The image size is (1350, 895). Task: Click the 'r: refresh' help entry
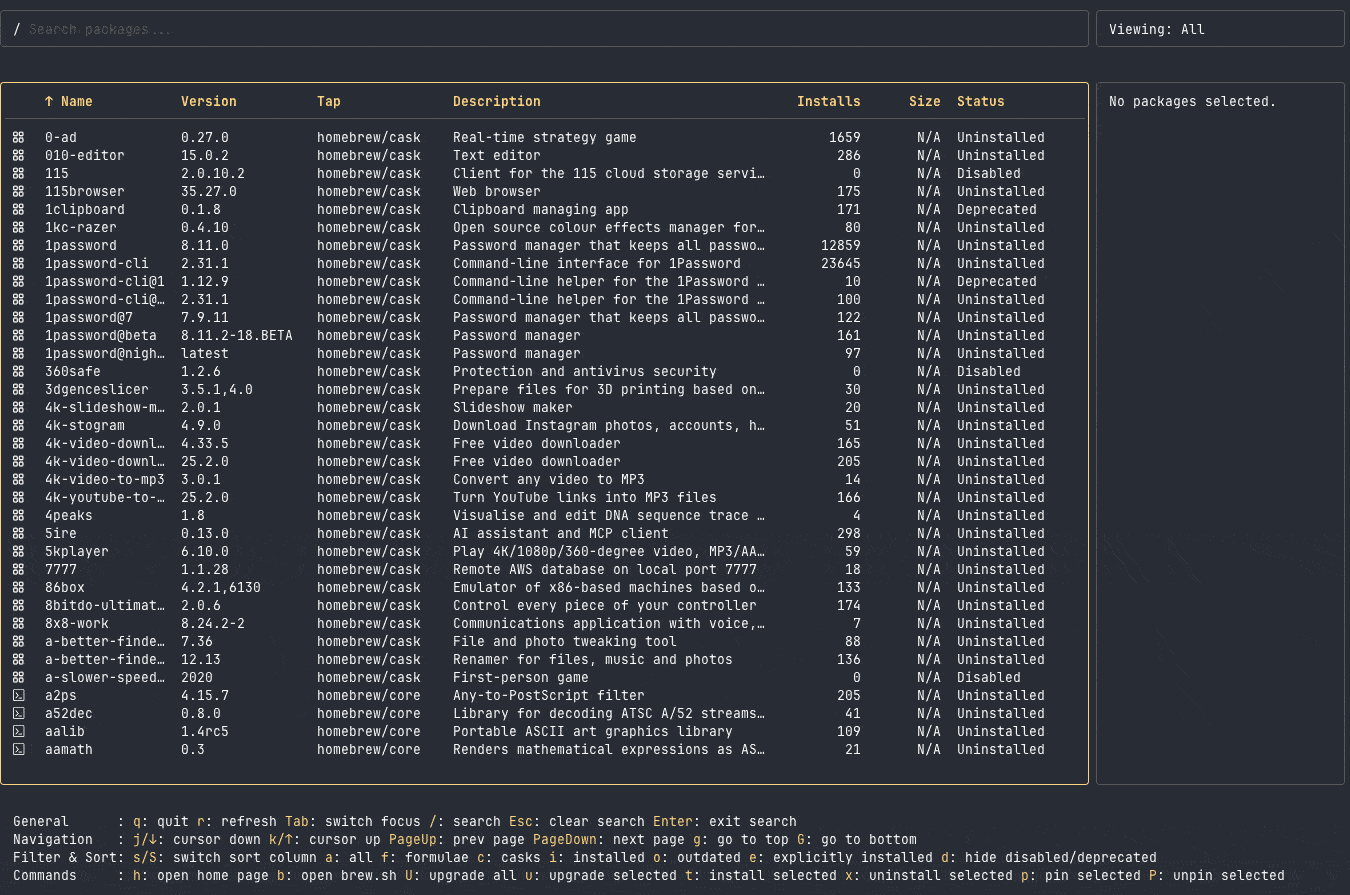coord(237,821)
